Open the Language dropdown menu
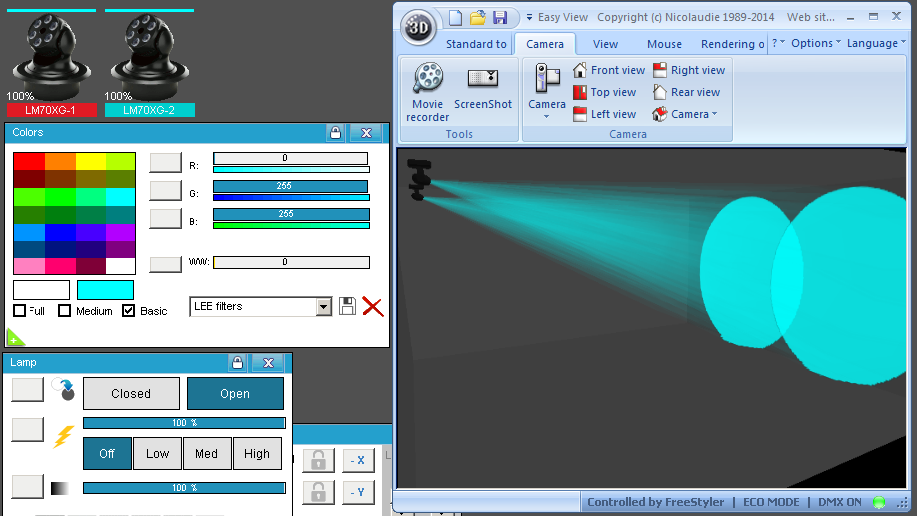The height and width of the screenshot is (516, 917). tap(876, 43)
